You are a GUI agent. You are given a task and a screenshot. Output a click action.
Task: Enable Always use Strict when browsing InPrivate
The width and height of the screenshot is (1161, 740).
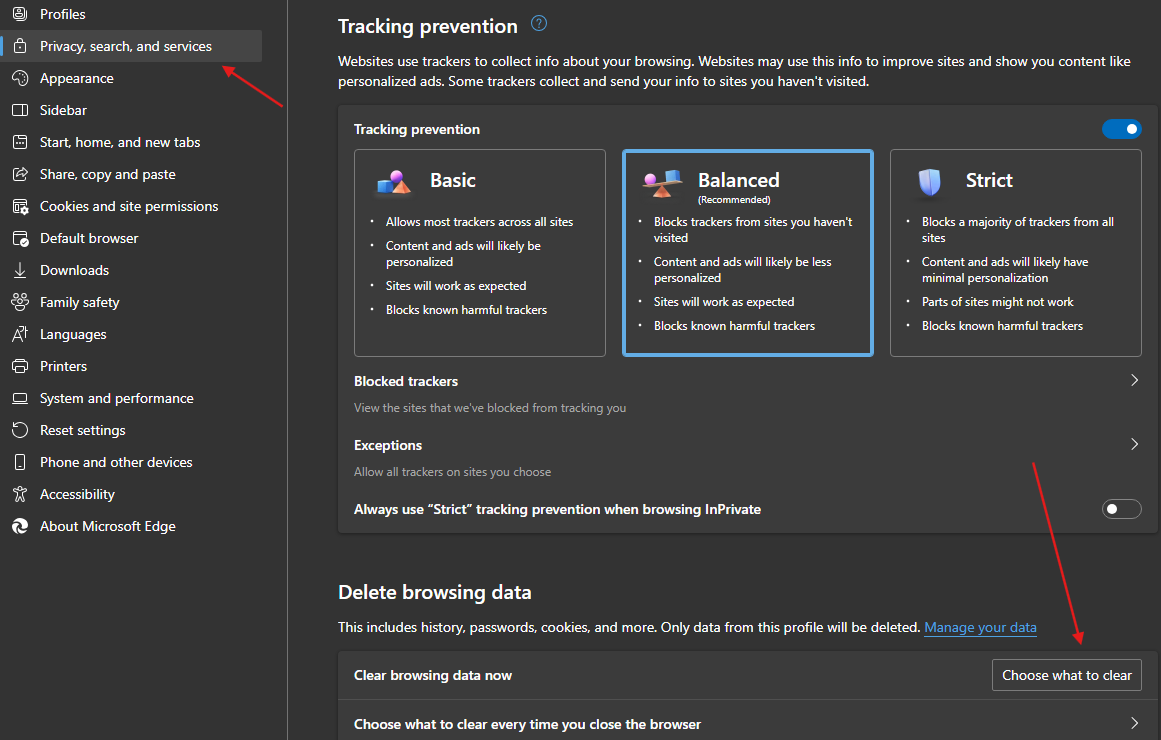pyautogui.click(x=1121, y=509)
